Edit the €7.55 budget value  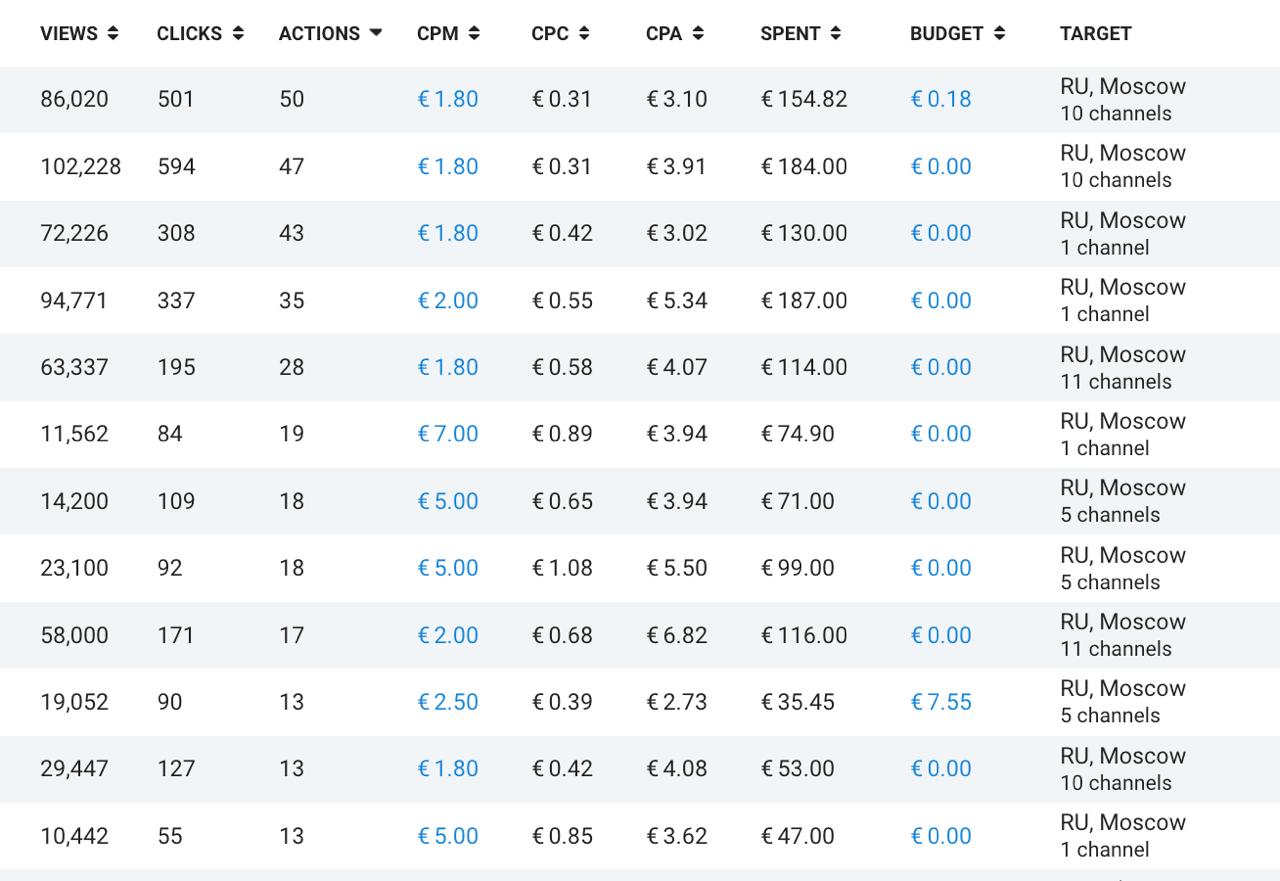tap(940, 702)
